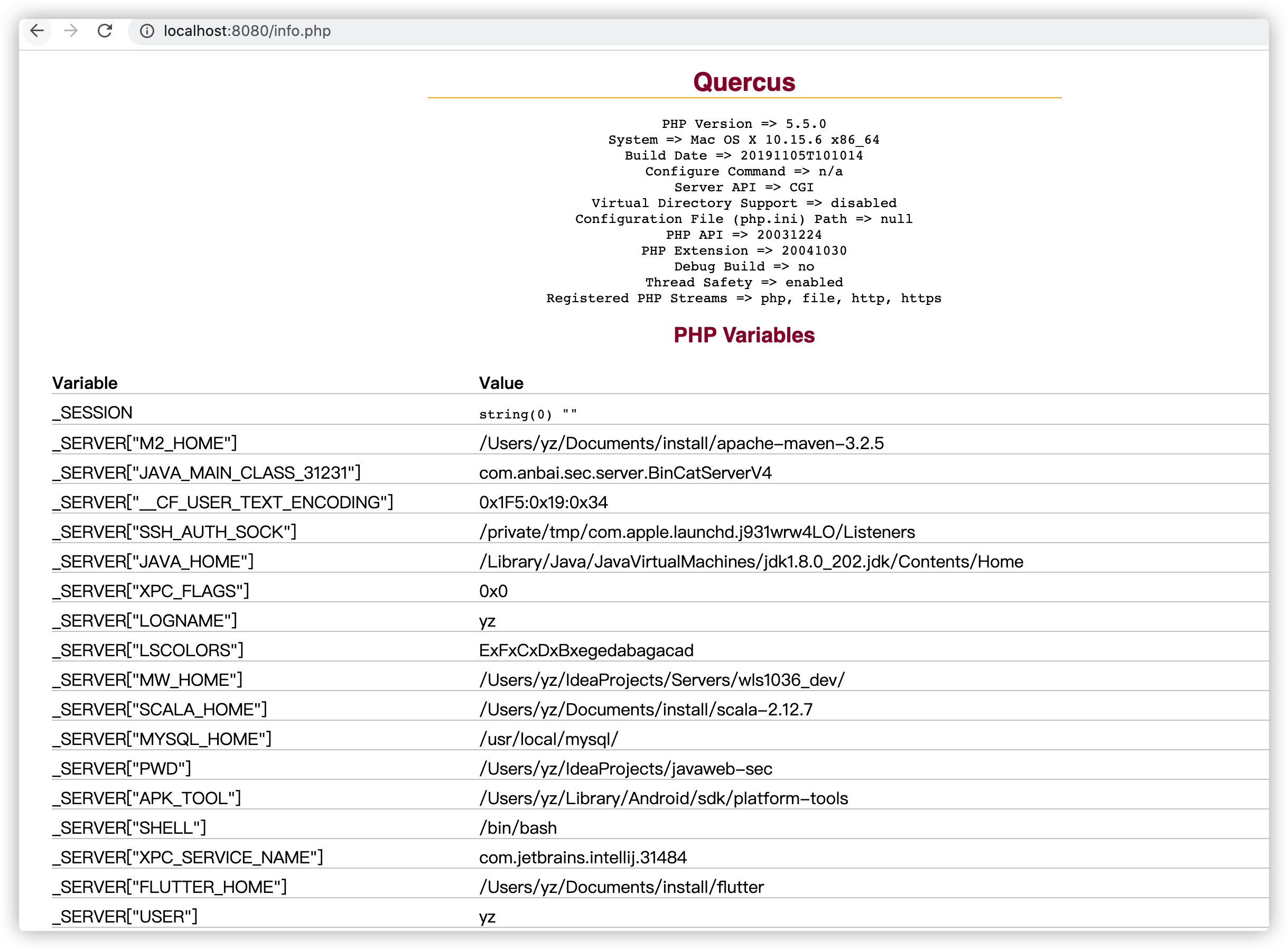This screenshot has width=1288, height=950.
Task: Click the PHP Variables heading
Action: coord(744,336)
